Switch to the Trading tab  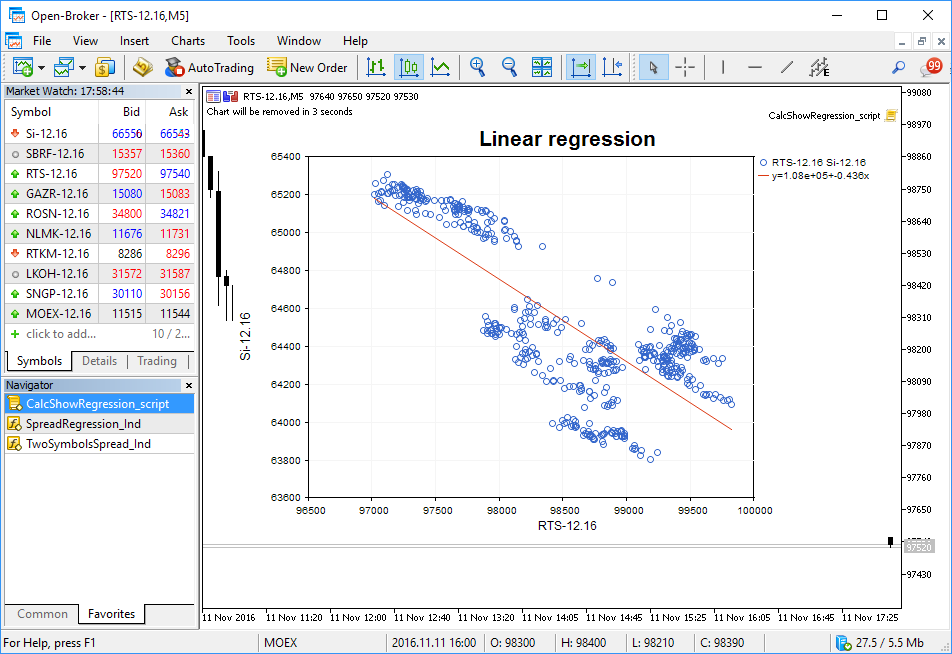157,361
